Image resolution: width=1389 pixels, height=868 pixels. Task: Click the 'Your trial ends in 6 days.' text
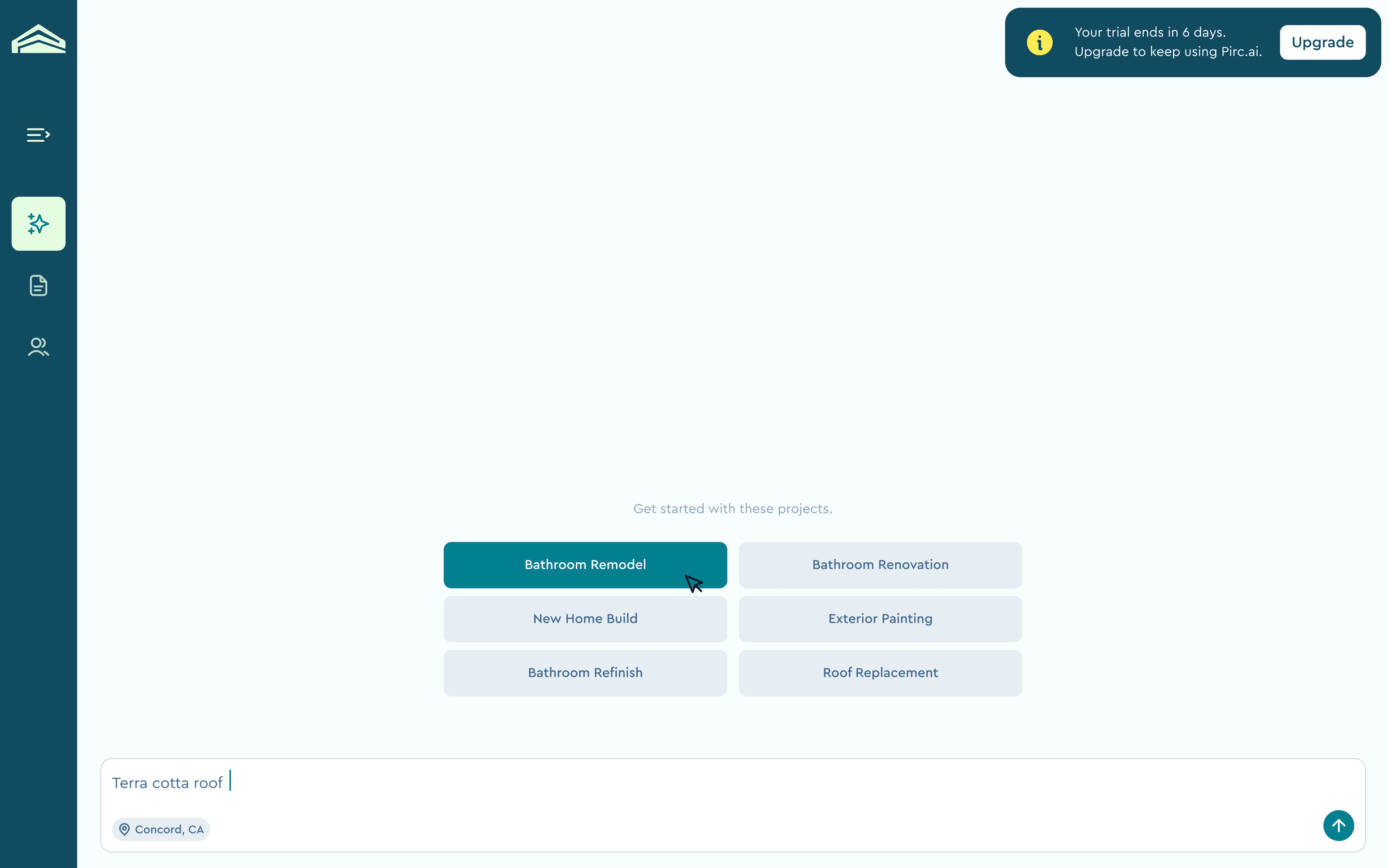coord(1150,33)
